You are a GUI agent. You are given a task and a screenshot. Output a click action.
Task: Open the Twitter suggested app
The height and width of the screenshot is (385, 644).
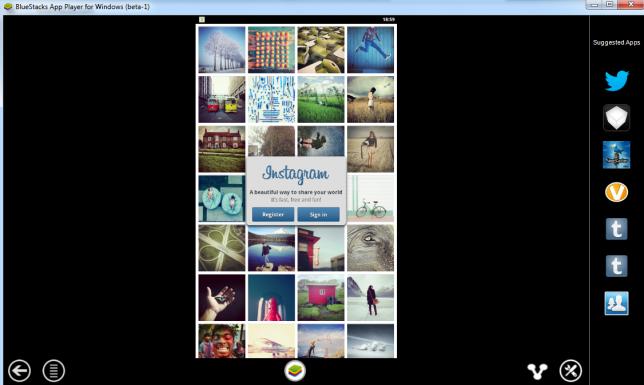tap(616, 81)
